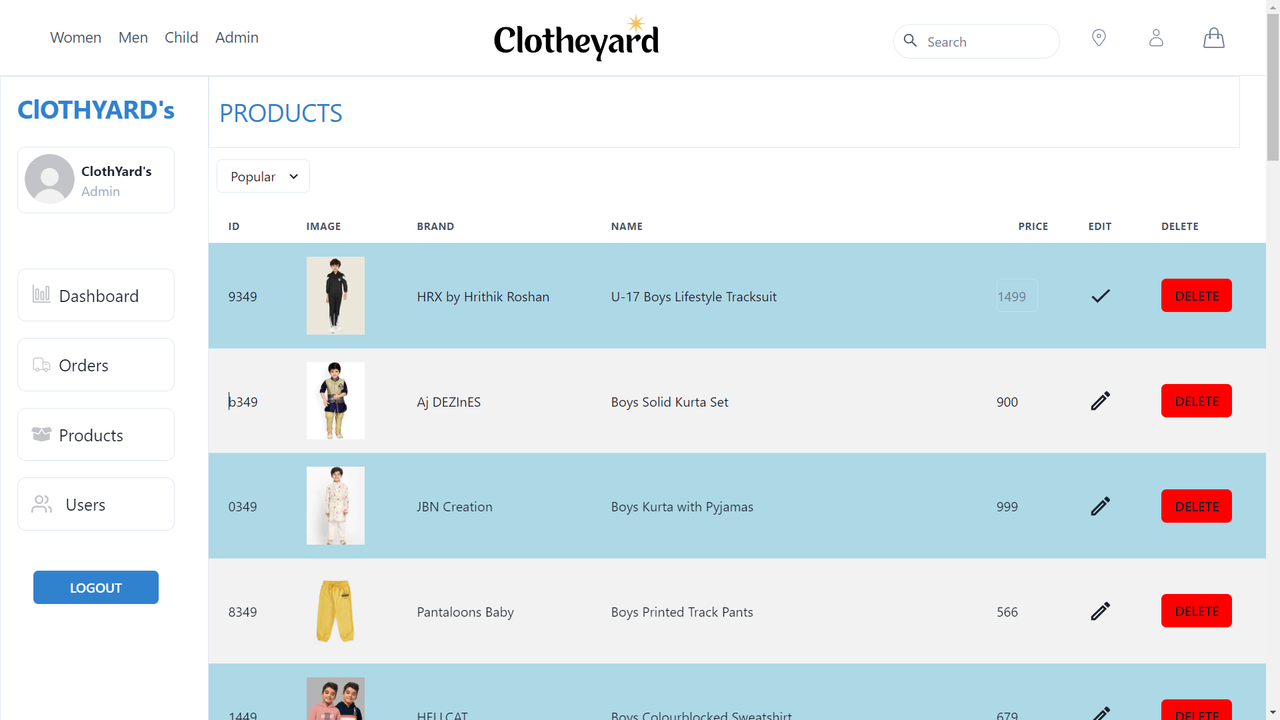Edit Boys Kurta with Pyjamas pencil icon
The width and height of the screenshot is (1280, 720).
pos(1100,506)
